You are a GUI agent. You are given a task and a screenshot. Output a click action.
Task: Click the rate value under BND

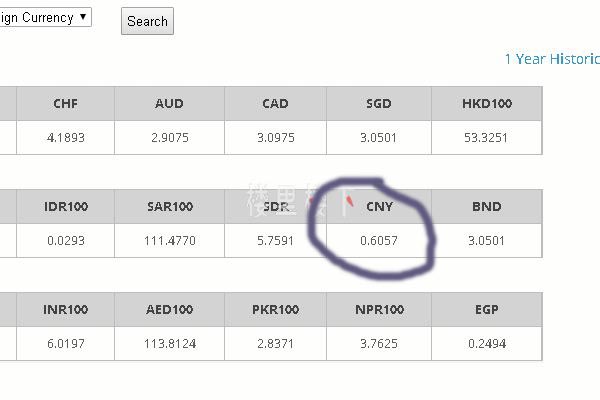pyautogui.click(x=487, y=240)
